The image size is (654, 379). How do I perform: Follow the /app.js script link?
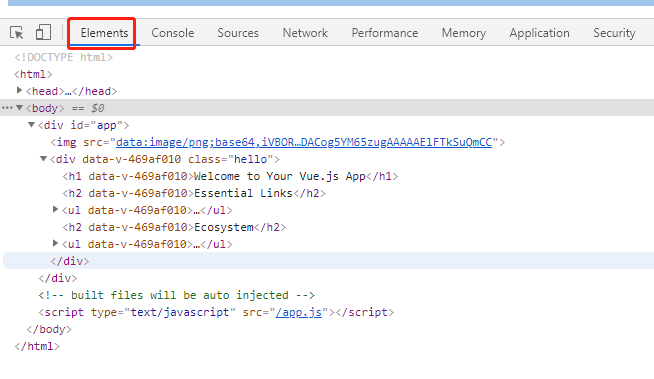point(299,312)
